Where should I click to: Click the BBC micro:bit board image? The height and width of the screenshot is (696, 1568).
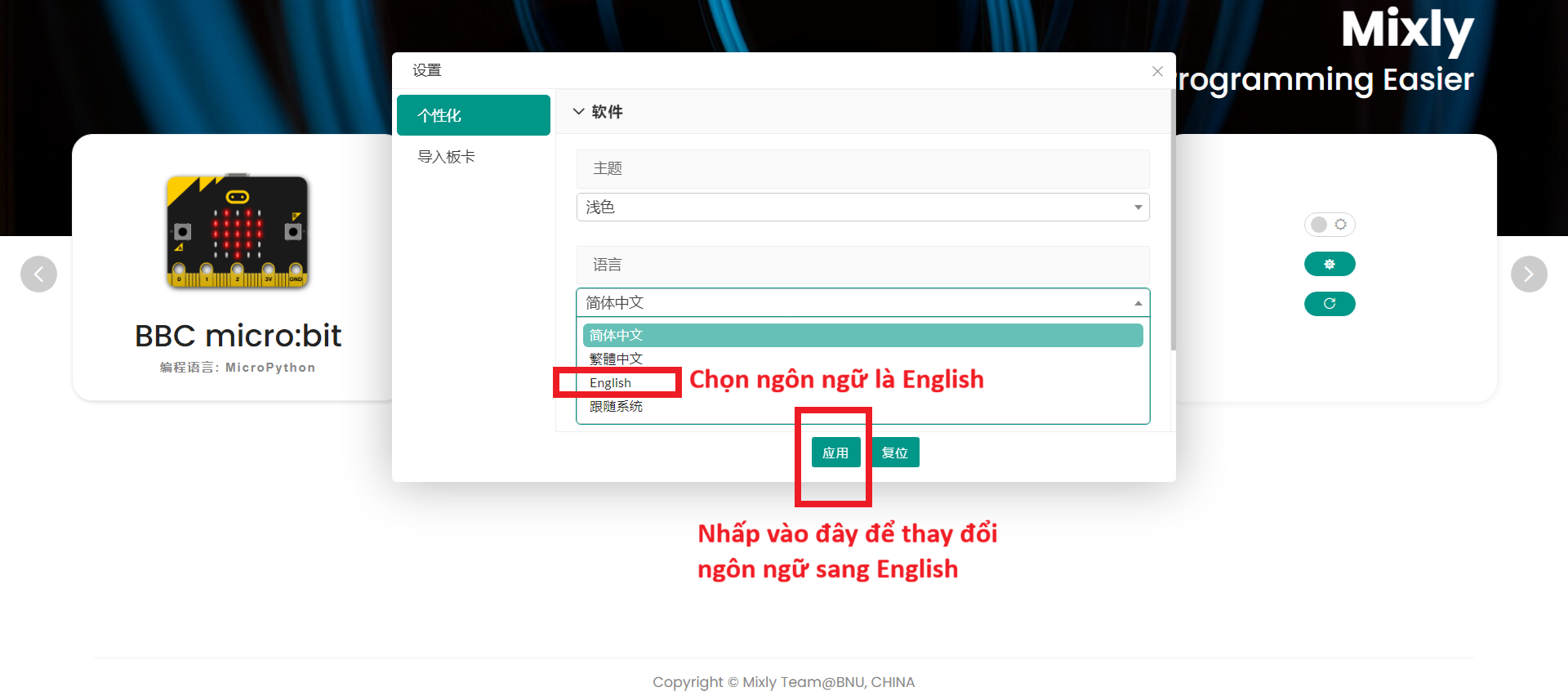click(x=238, y=232)
